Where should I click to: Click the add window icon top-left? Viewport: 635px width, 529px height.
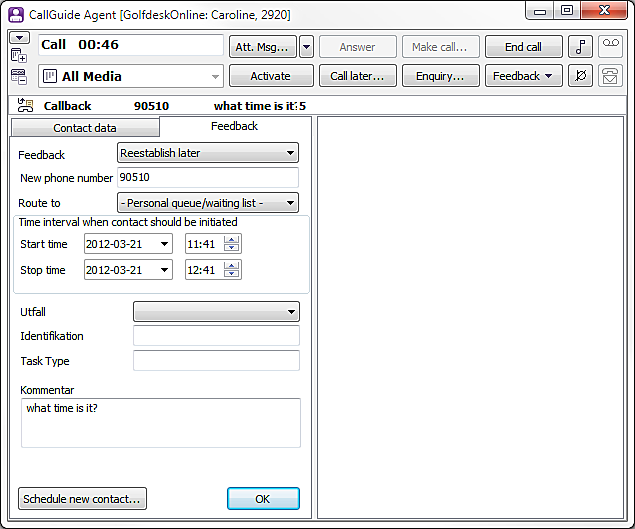[x=18, y=55]
